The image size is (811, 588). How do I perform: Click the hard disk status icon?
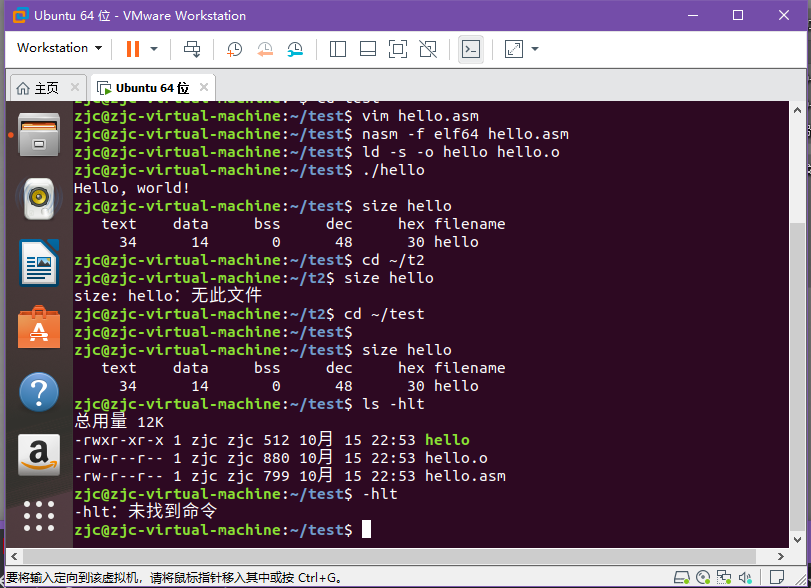[x=682, y=577]
